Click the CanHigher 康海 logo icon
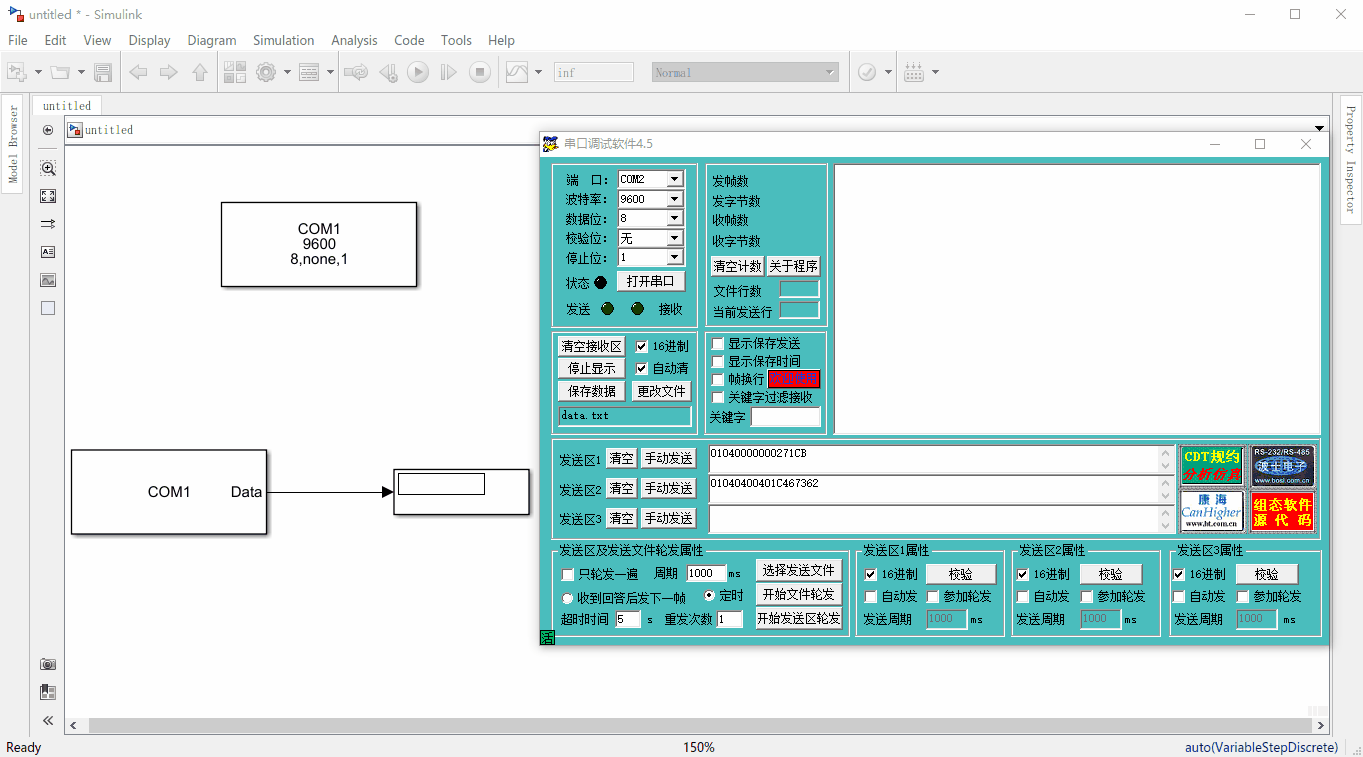The width and height of the screenshot is (1363, 757). coord(1211,510)
